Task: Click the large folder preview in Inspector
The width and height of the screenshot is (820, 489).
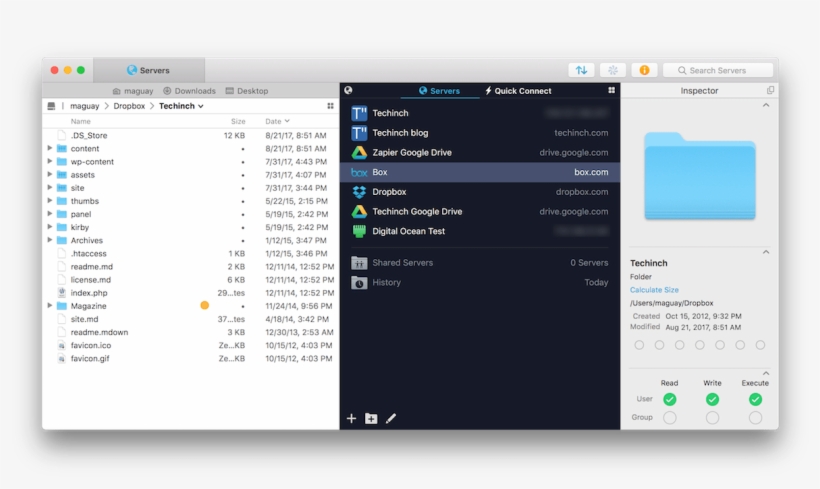Action: coord(700,176)
